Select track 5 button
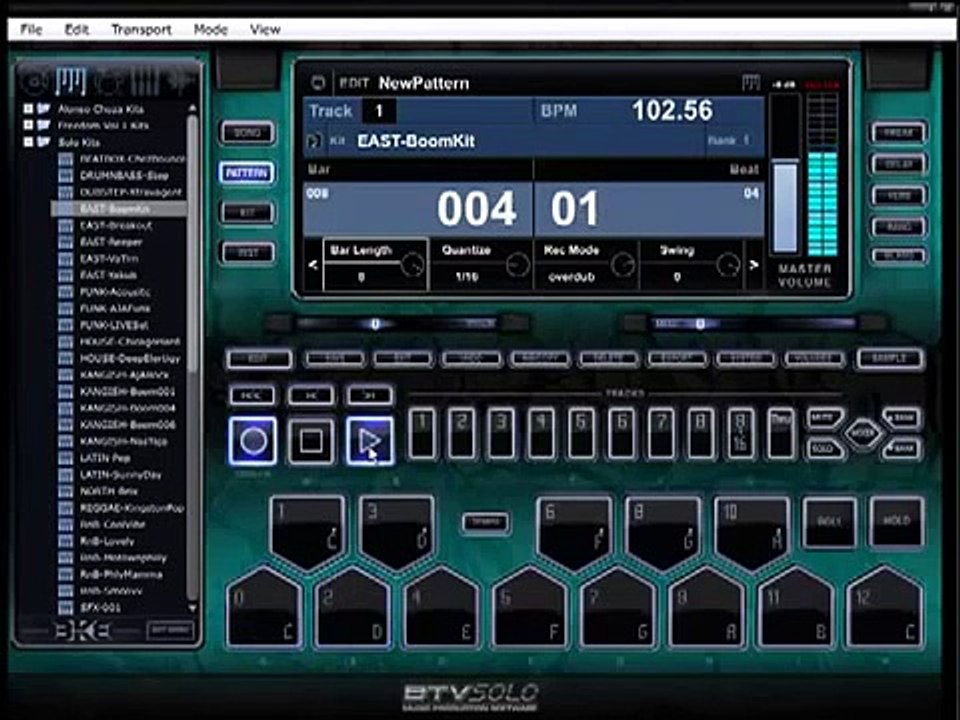The width and height of the screenshot is (960, 720). (580, 434)
